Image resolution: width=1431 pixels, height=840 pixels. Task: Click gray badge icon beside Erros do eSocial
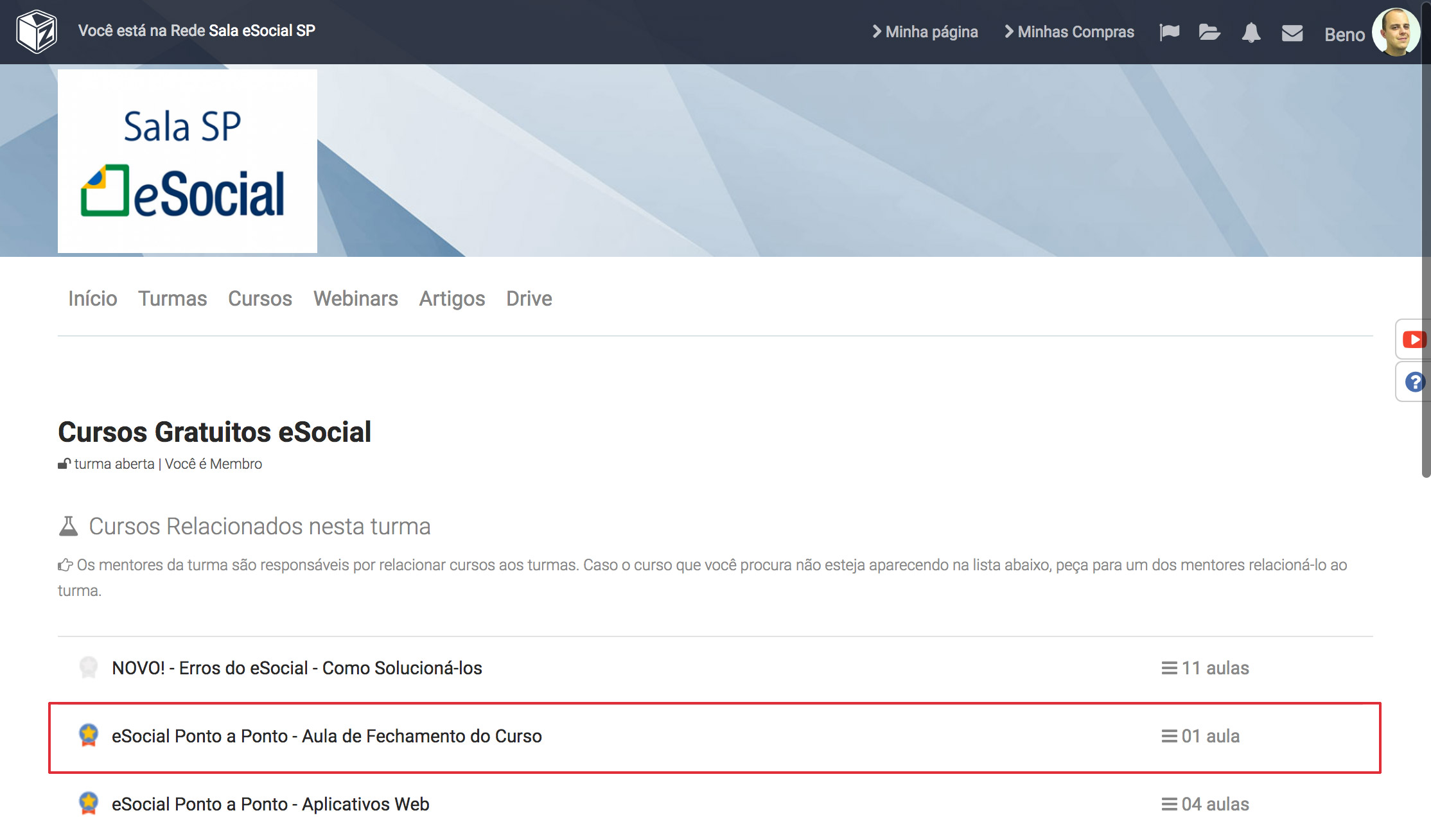coord(89,667)
